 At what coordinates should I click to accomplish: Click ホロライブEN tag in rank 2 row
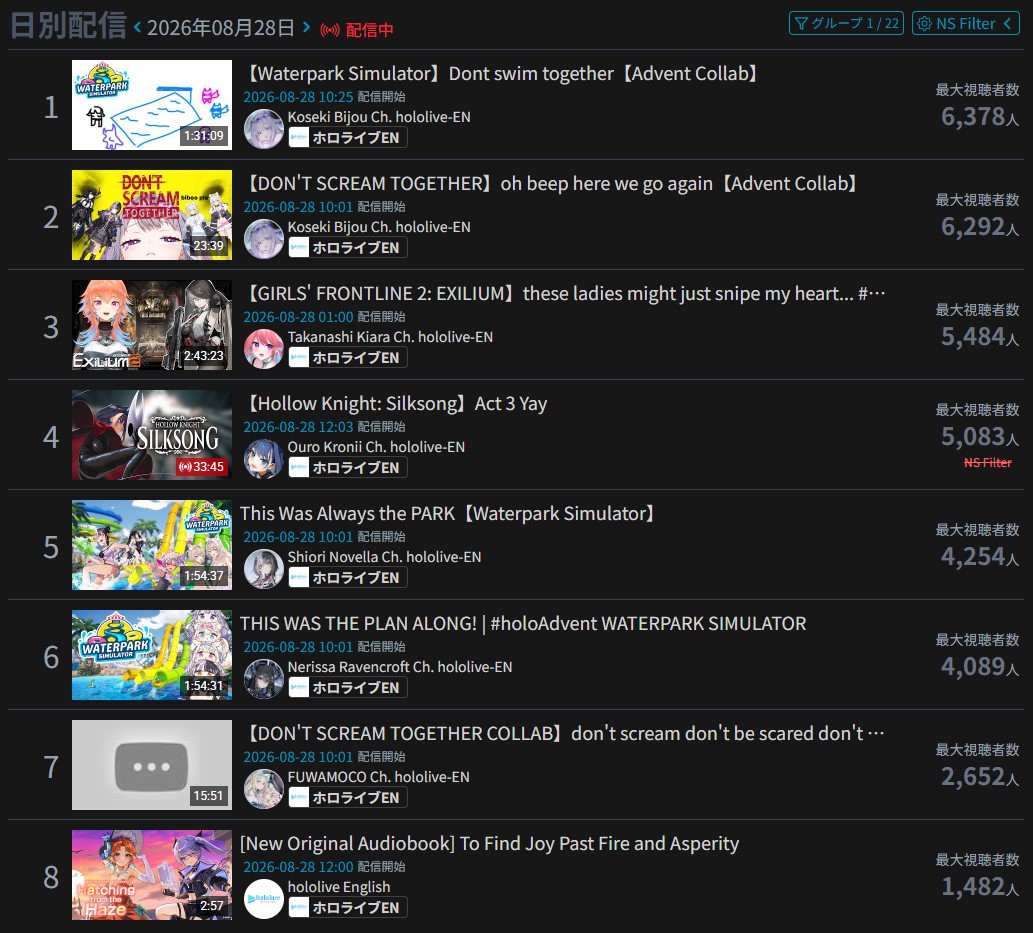click(x=348, y=248)
